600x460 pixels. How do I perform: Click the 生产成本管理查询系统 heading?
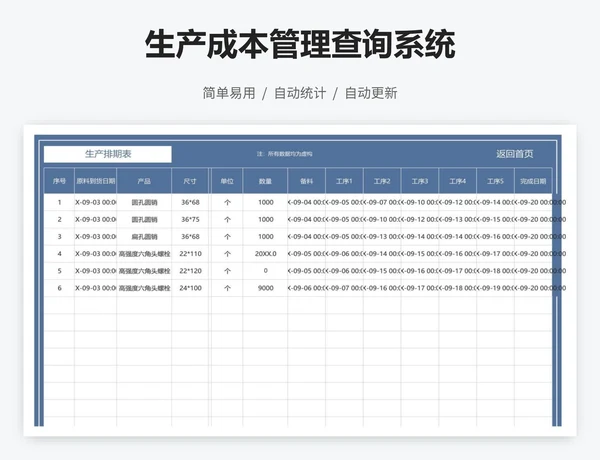[x=300, y=44]
